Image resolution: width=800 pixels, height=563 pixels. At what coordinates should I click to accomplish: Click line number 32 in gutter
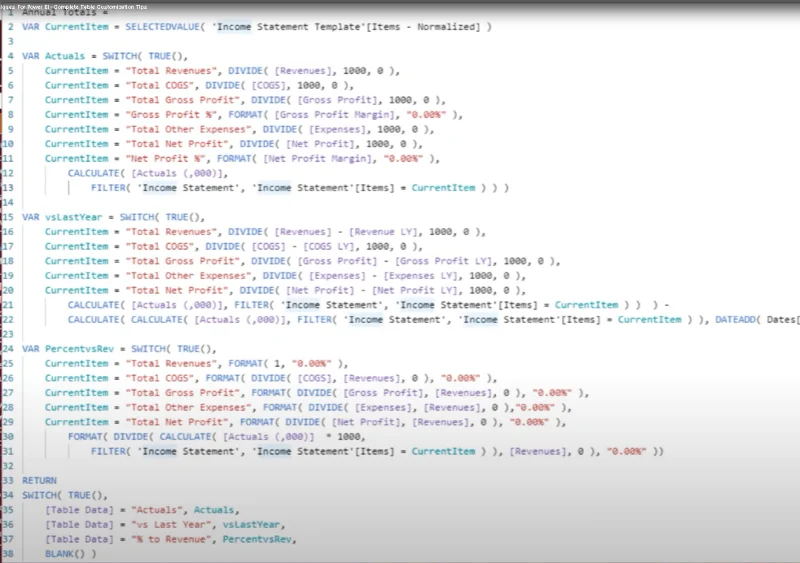[x=8, y=466]
